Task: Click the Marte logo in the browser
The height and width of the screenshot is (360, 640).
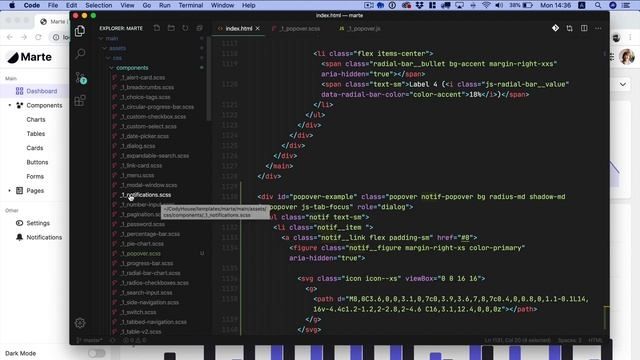Action: [29, 57]
